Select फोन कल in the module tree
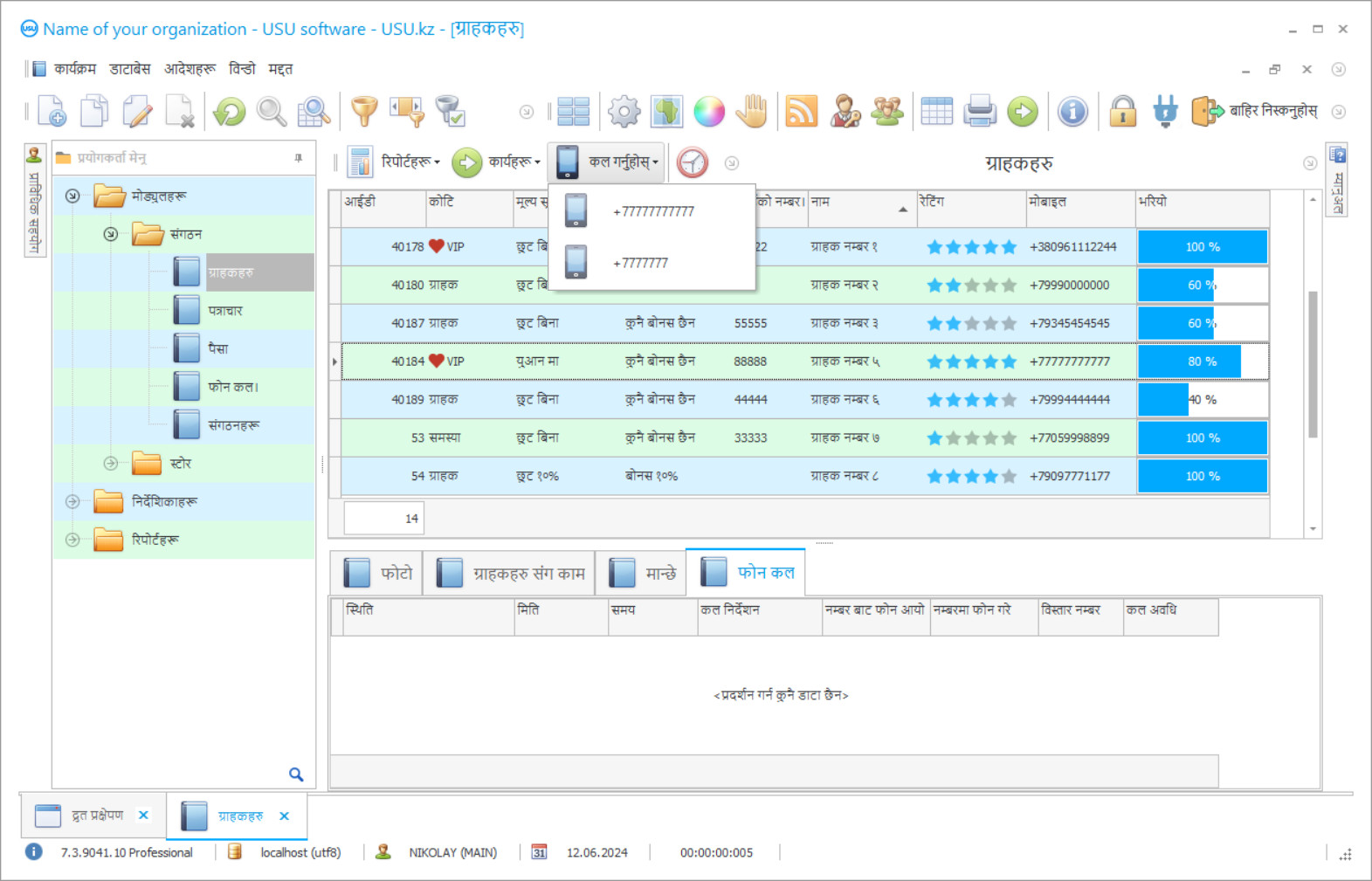Image resolution: width=1372 pixels, height=881 pixels. point(233,387)
